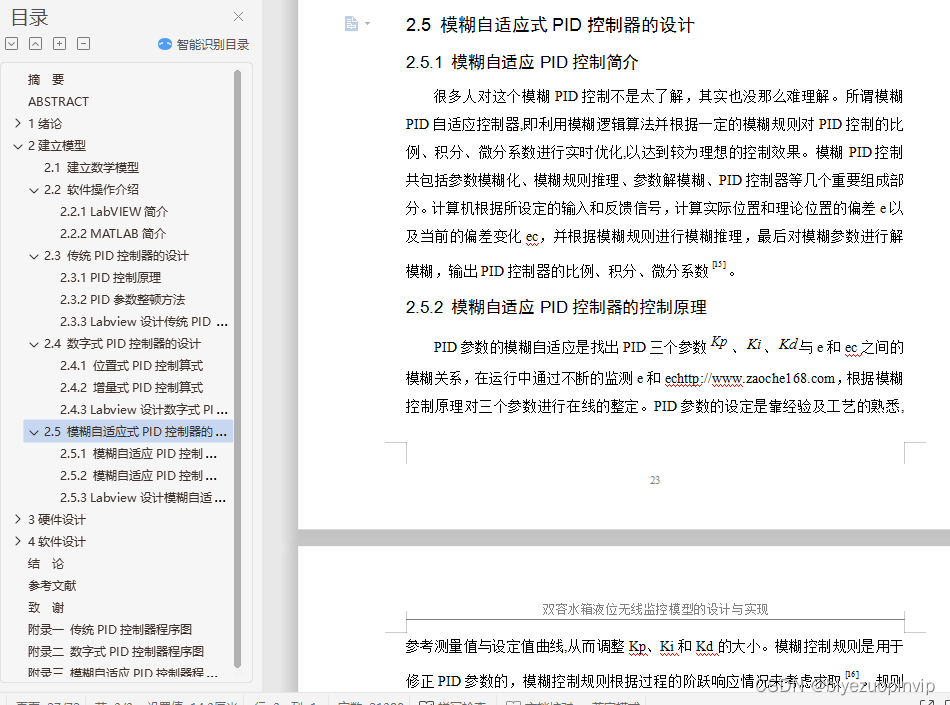Screen dimensions: 950x705
Task: Close the 目录 navigation pane
Action: [x=239, y=16]
